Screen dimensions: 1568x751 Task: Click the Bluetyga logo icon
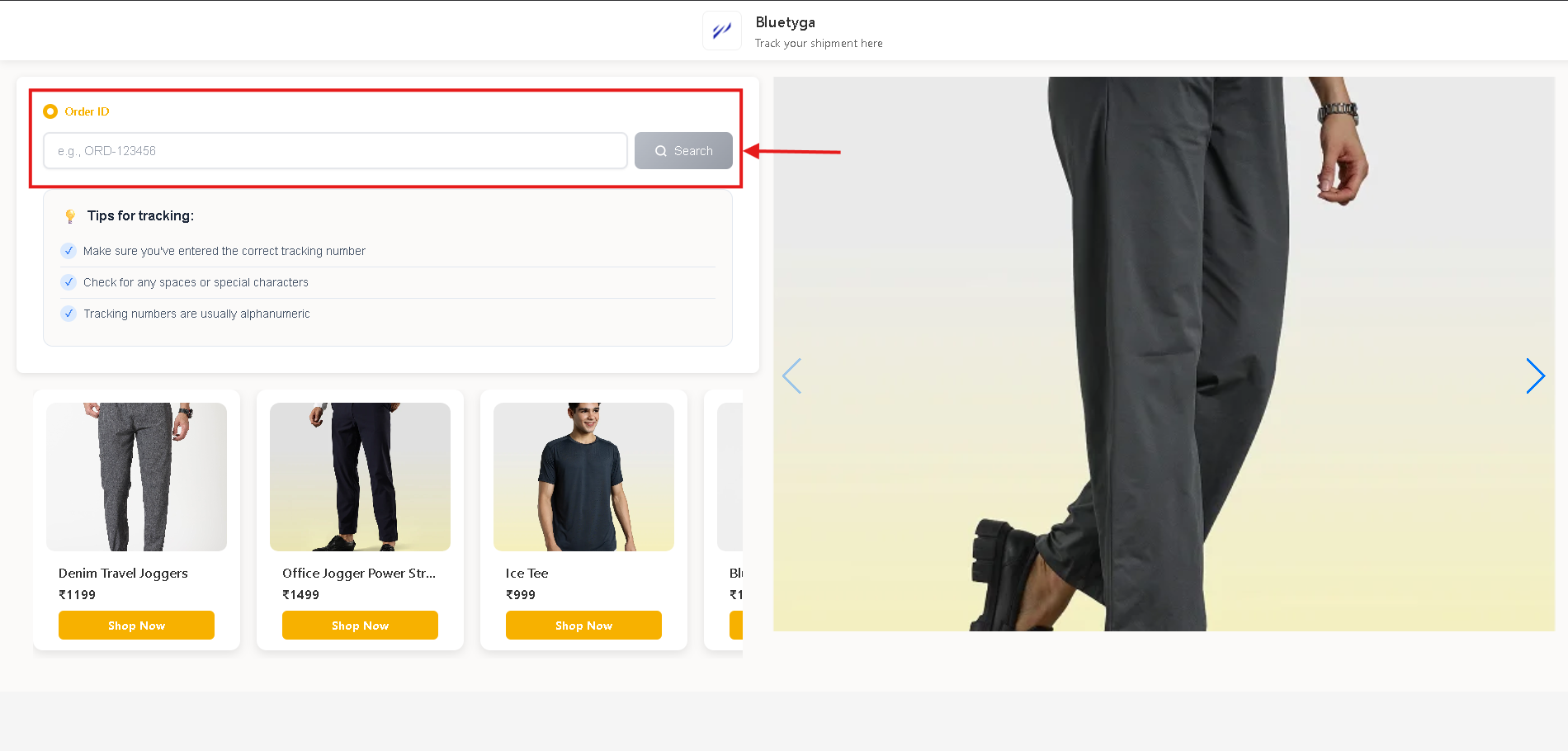(x=722, y=31)
